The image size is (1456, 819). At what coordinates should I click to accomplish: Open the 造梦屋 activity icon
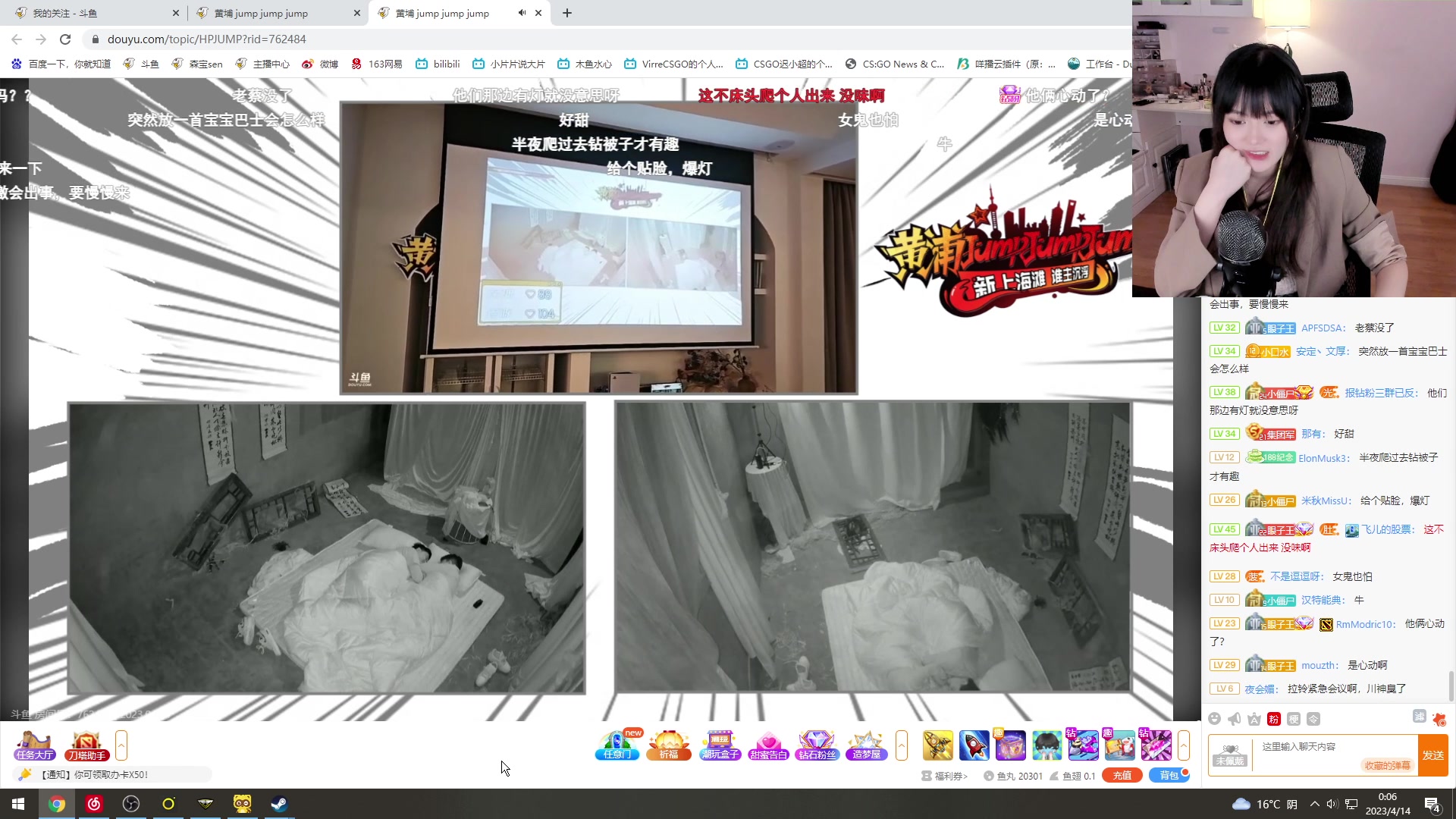[x=866, y=745]
